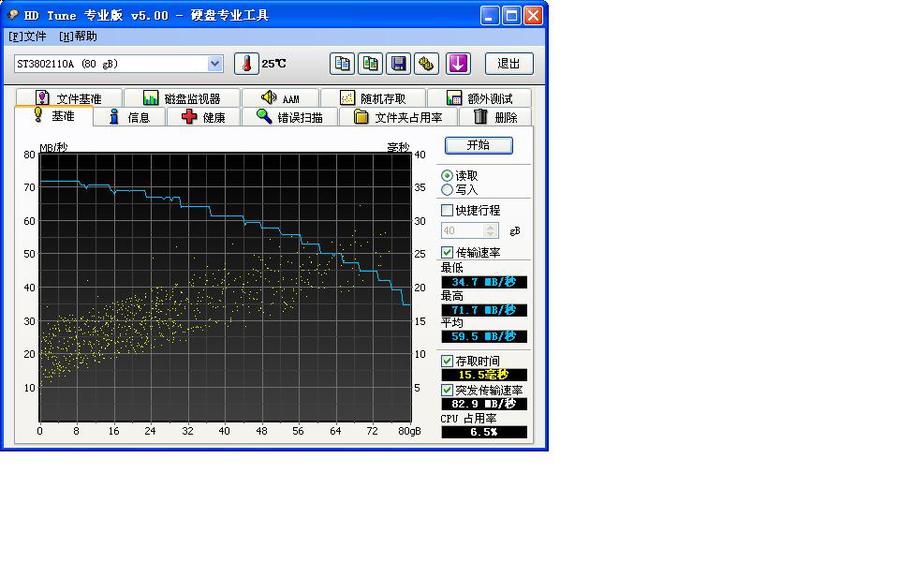Viewport: 899px width, 562px height.
Task: Copy info to clipboard toolbar icon
Action: pyautogui.click(x=342, y=63)
